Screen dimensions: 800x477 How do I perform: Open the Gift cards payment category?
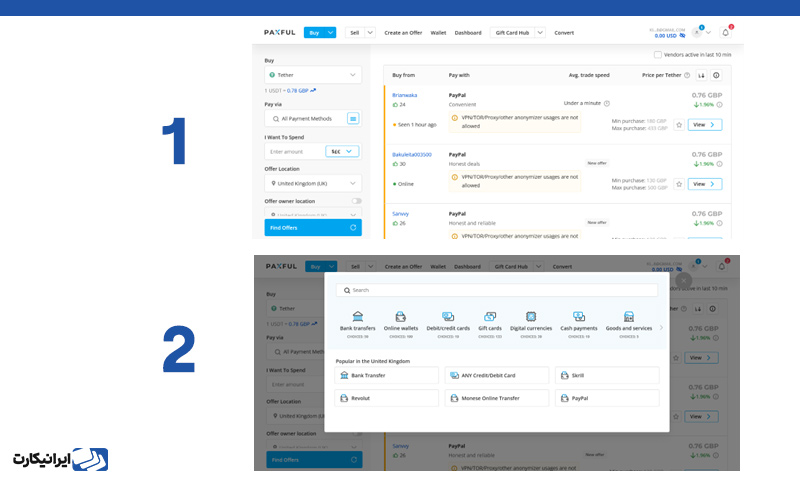pos(490,316)
